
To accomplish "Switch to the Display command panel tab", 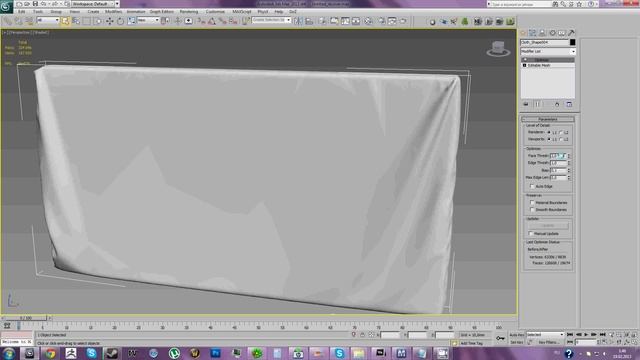I will 562,33.
